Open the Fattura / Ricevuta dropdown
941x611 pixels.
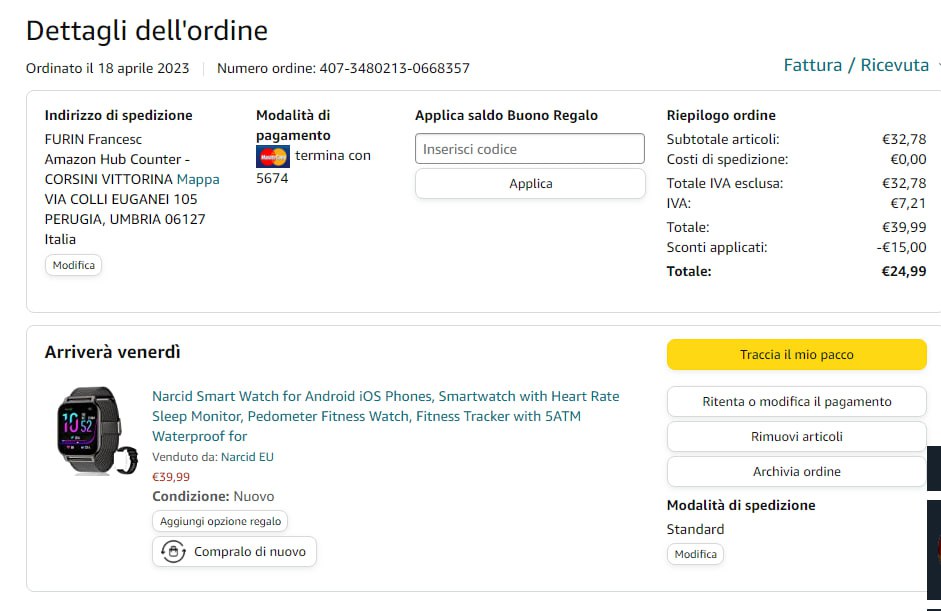861,65
